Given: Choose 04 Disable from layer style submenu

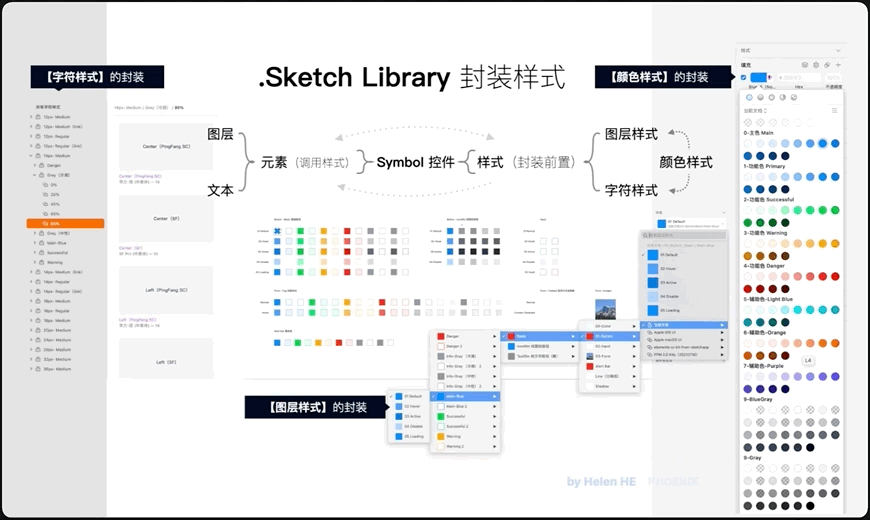Looking at the screenshot, I should tap(409, 426).
